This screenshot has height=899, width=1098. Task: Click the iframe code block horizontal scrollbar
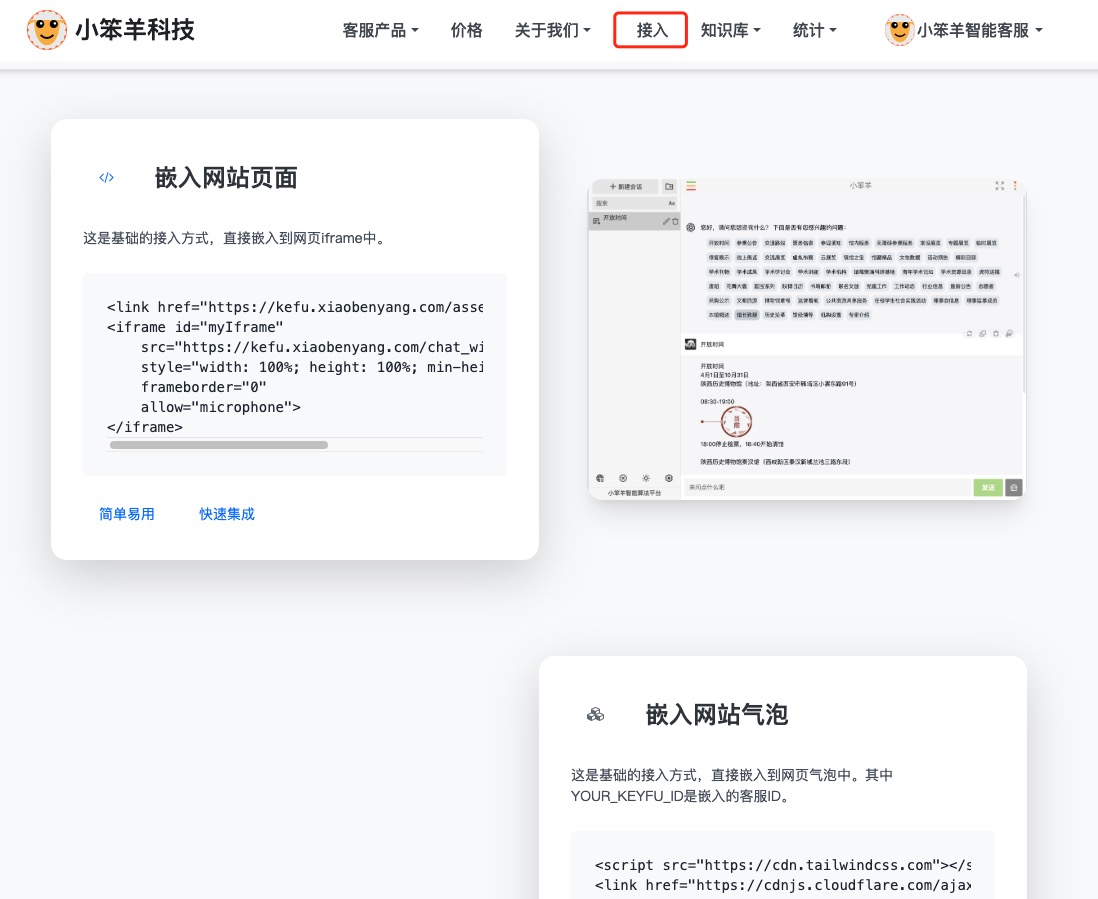tap(219, 444)
